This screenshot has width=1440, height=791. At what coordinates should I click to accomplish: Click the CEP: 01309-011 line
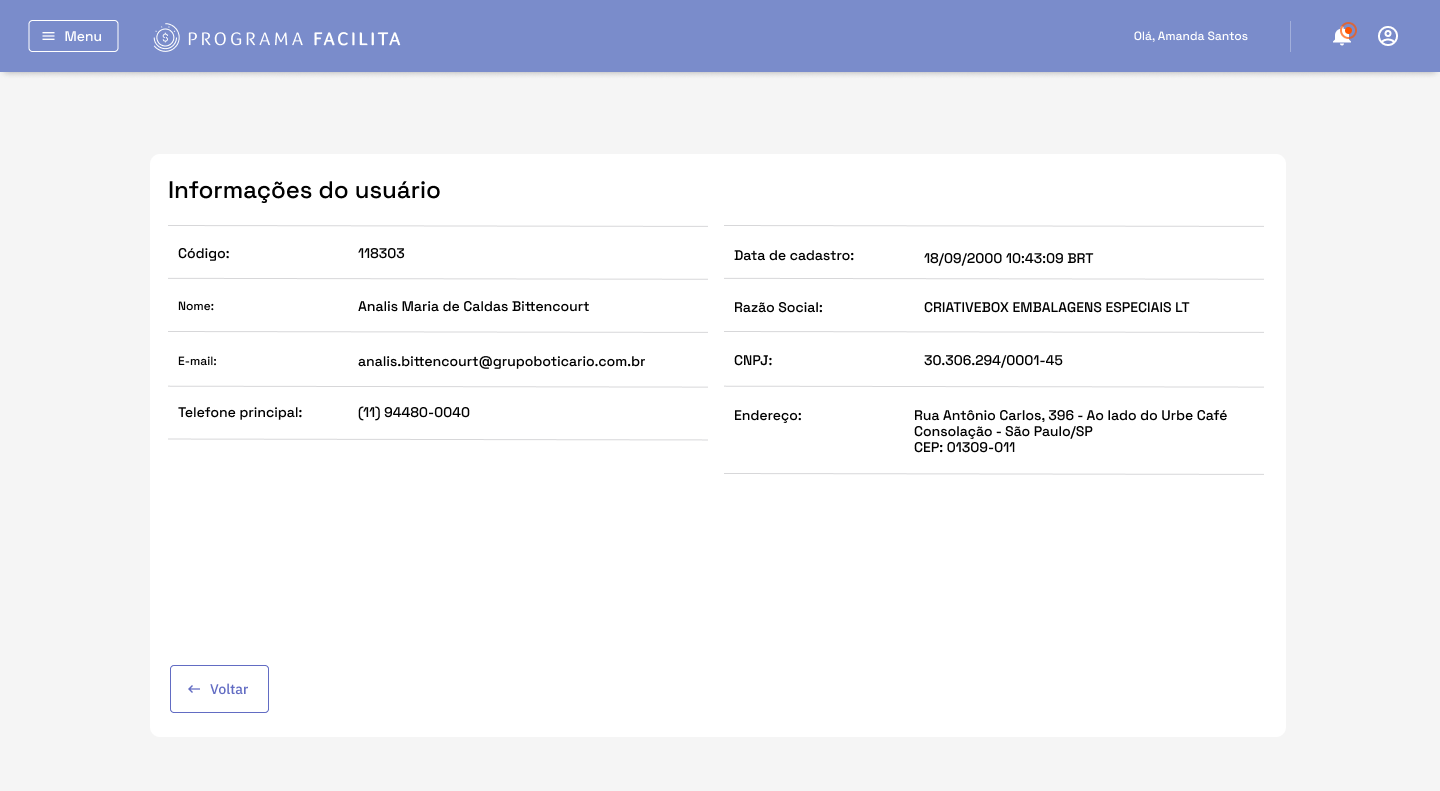coord(964,447)
